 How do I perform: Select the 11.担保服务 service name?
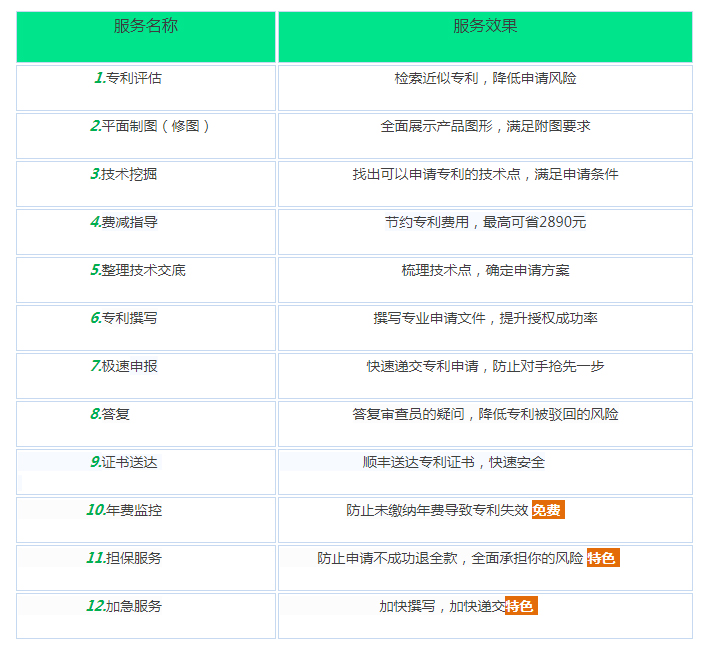click(124, 558)
